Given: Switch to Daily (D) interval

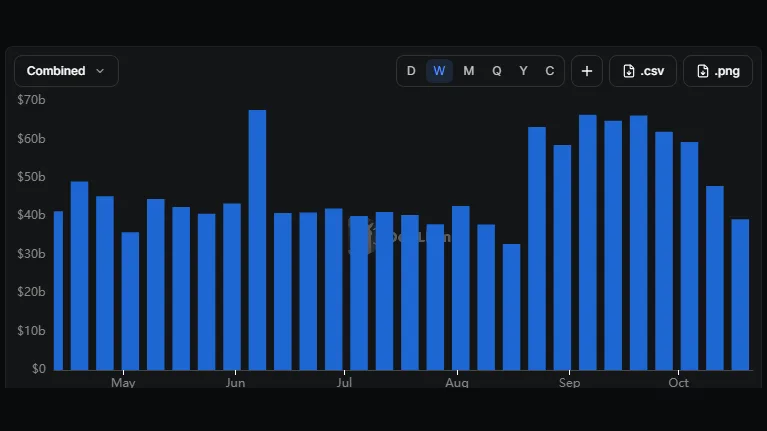Looking at the screenshot, I should pyautogui.click(x=411, y=71).
